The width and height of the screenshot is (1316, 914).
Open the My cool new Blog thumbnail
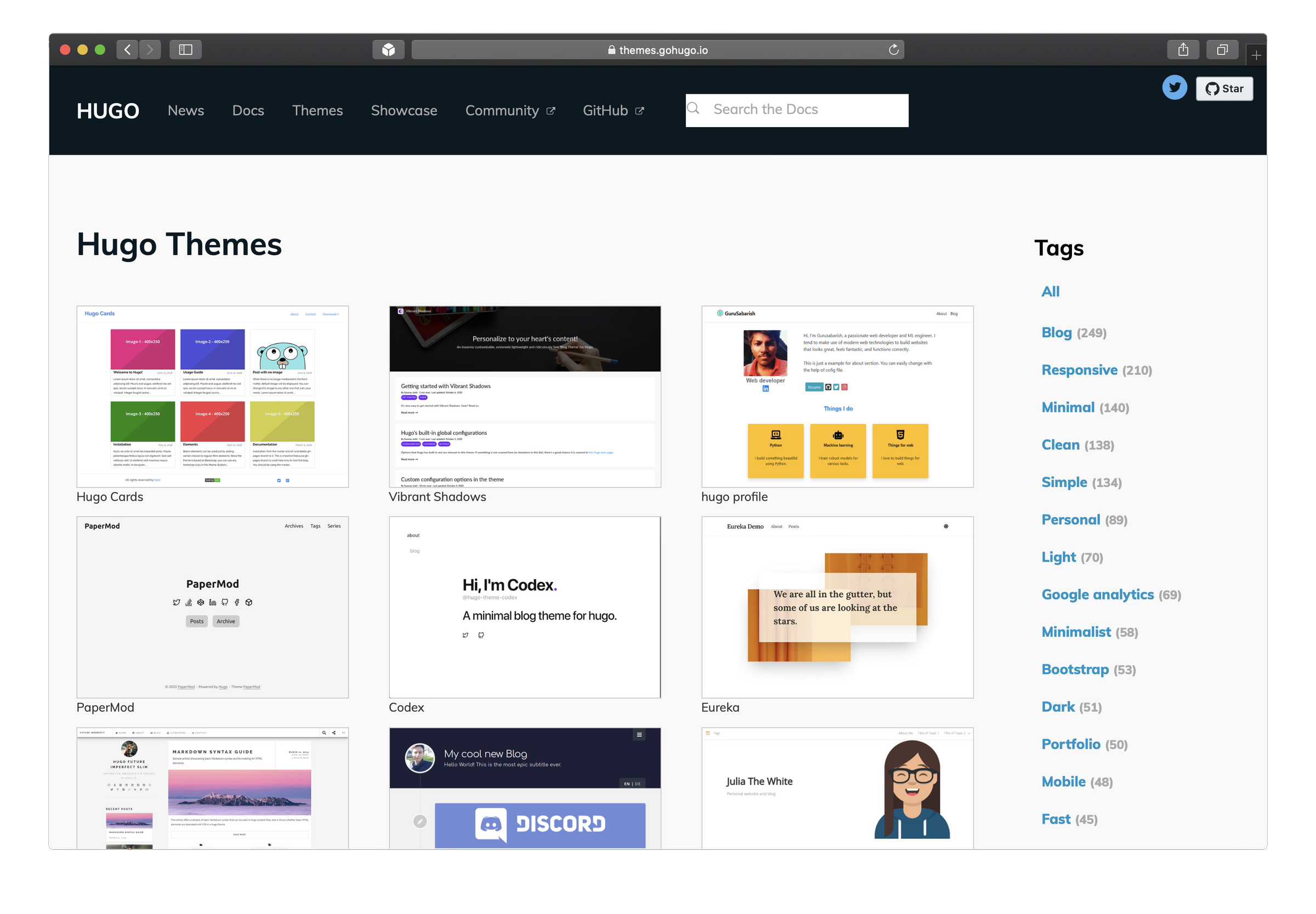coord(525,788)
